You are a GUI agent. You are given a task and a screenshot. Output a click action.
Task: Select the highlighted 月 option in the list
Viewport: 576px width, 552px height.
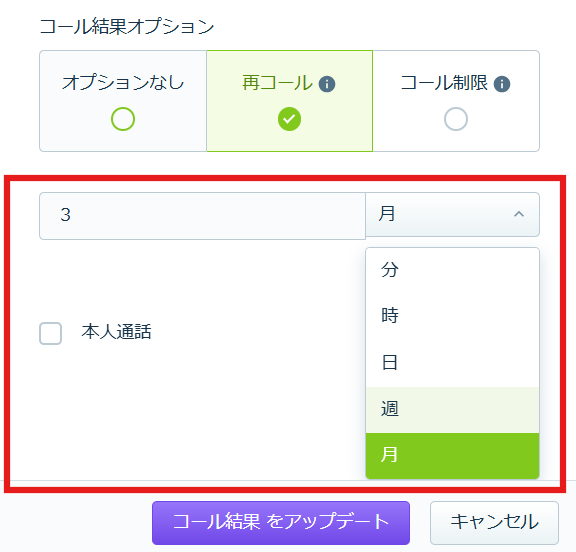[452, 456]
